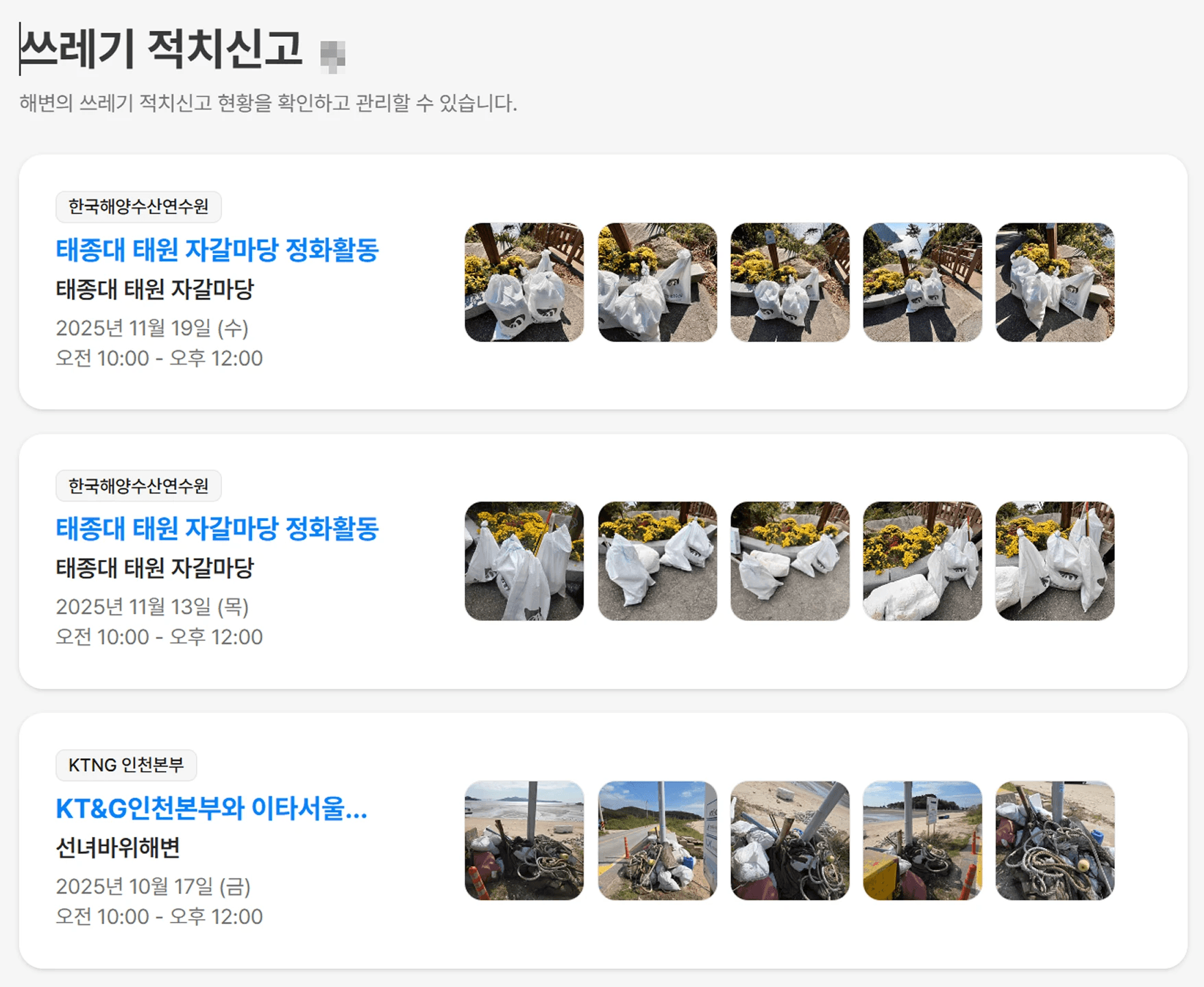This screenshot has width=1204, height=987.
Task: View first photo of the 선녀바위해변 report
Action: pos(524,840)
